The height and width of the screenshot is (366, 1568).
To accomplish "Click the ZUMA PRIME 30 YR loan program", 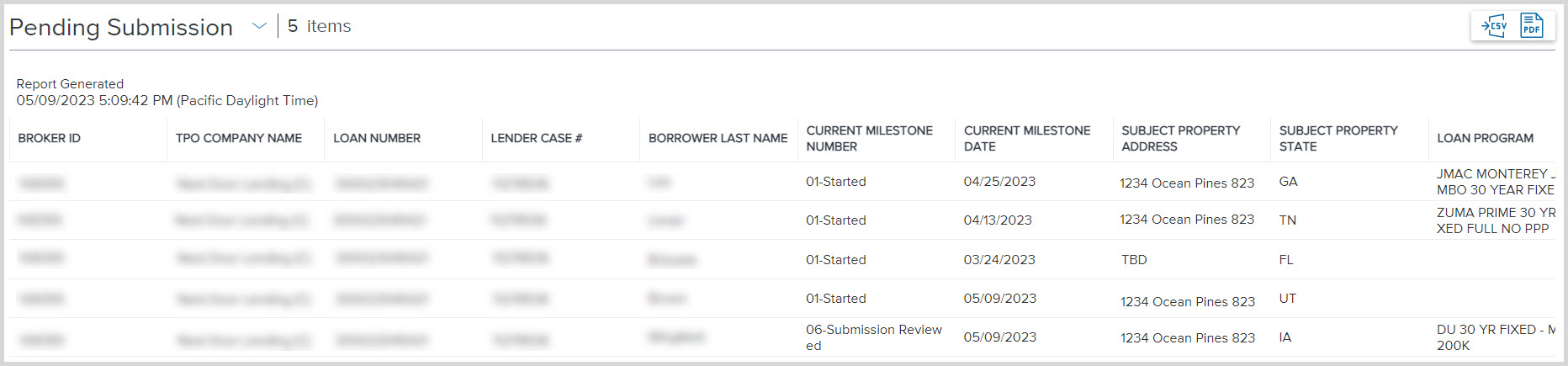I will [x=1495, y=220].
